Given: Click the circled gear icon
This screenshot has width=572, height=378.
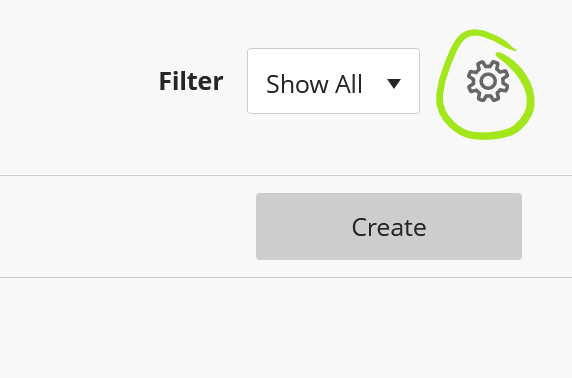Looking at the screenshot, I should (x=488, y=81).
